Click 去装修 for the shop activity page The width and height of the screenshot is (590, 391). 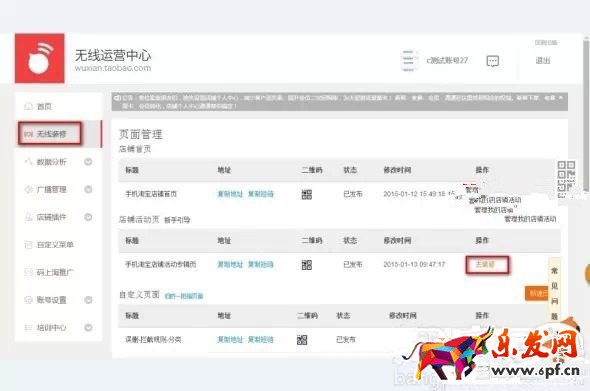[485, 265]
